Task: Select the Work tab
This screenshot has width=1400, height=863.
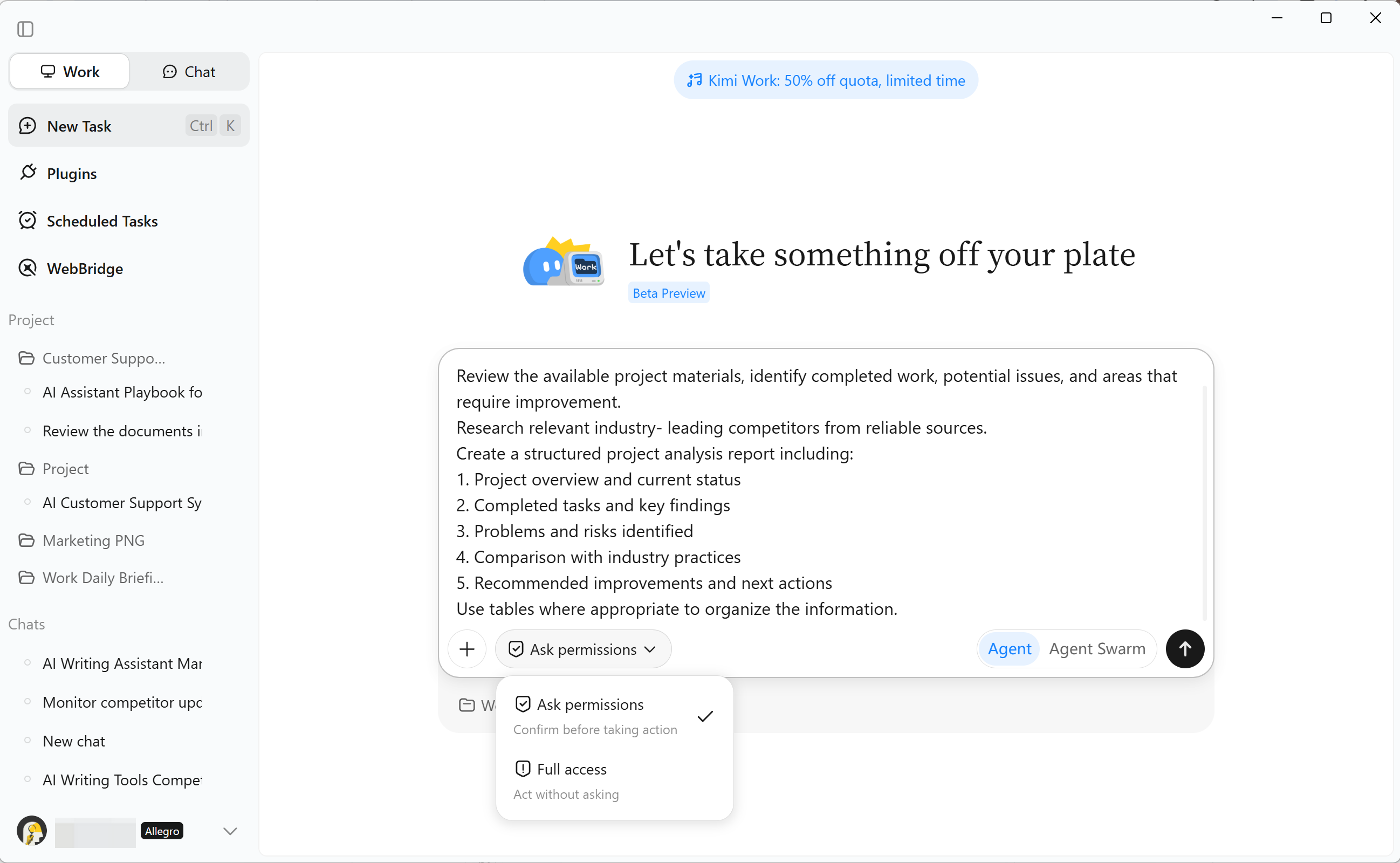Action: tap(70, 71)
